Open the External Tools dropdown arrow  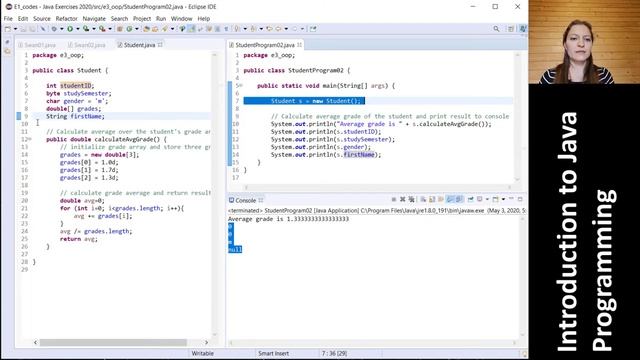tap(110, 29)
